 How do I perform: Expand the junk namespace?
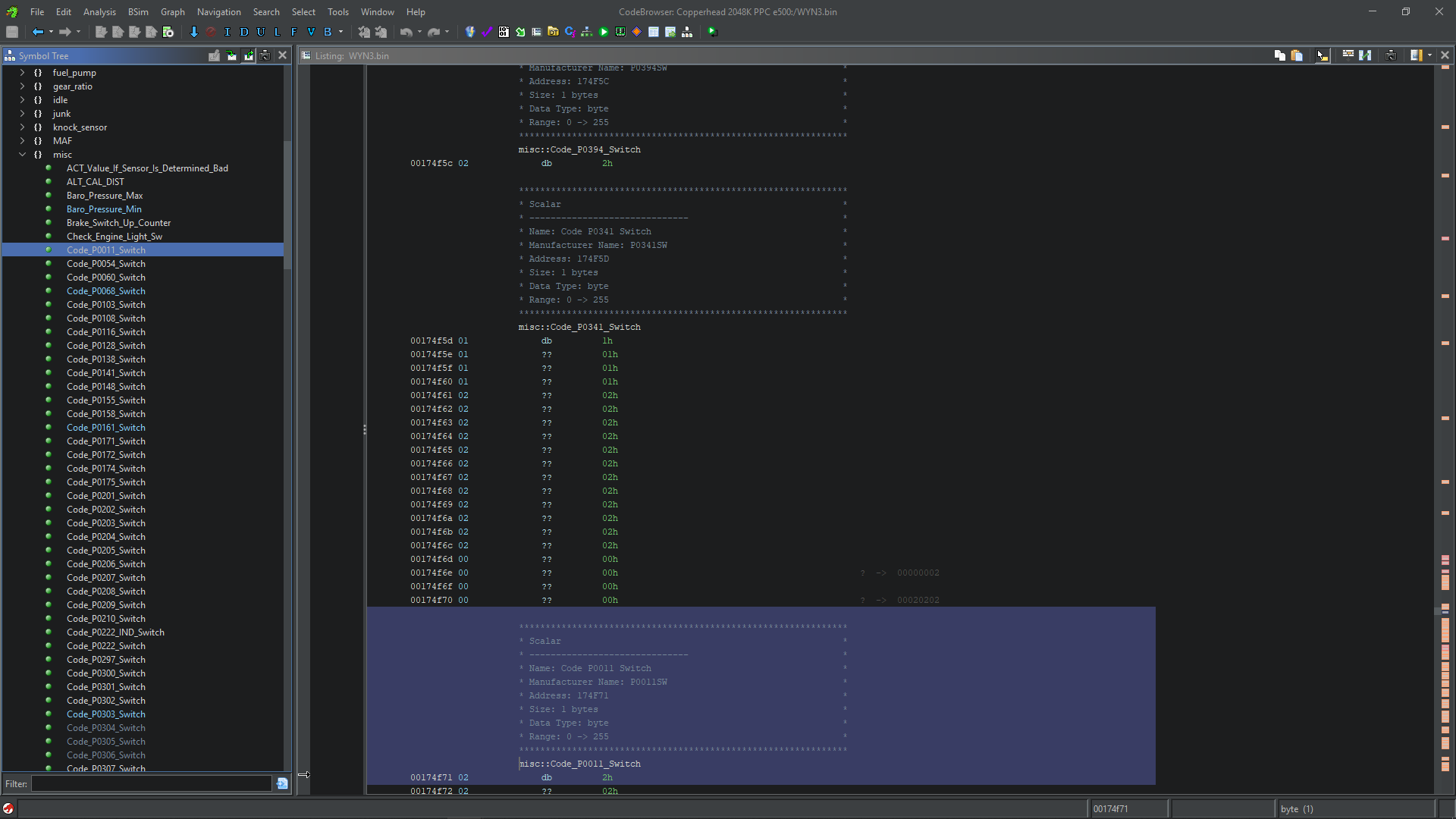click(22, 114)
